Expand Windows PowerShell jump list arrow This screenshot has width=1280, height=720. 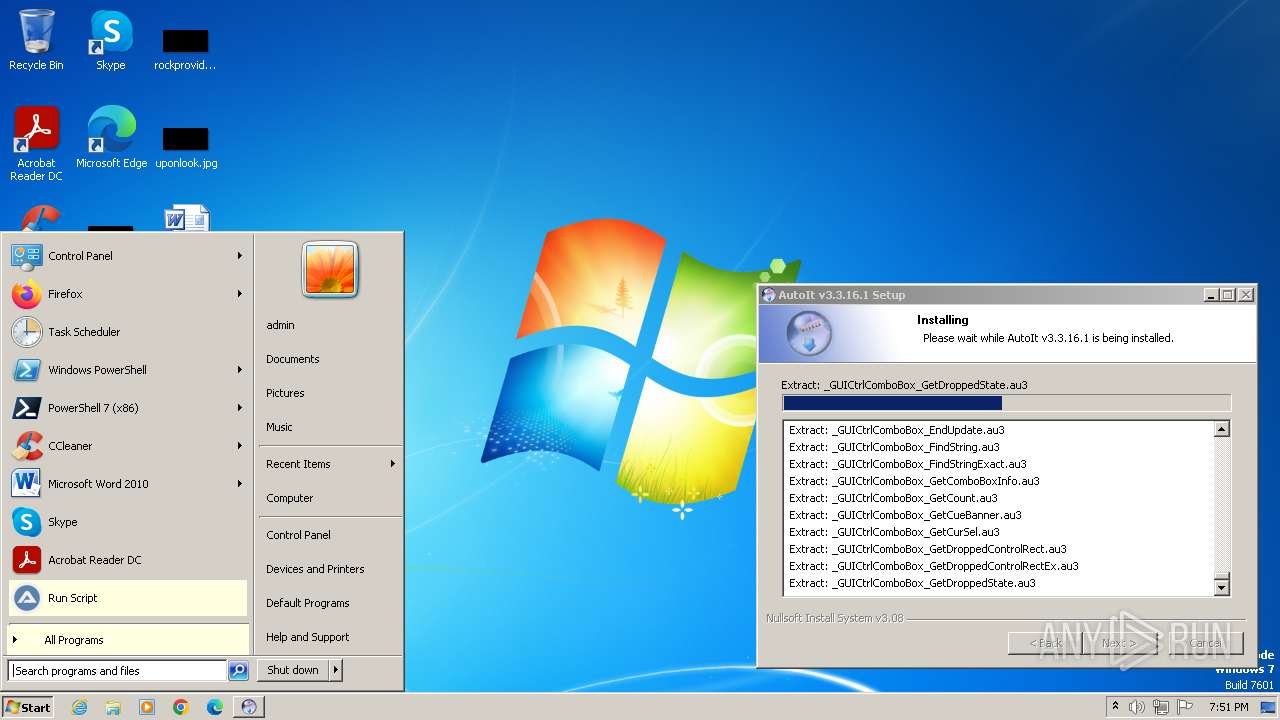click(x=240, y=370)
